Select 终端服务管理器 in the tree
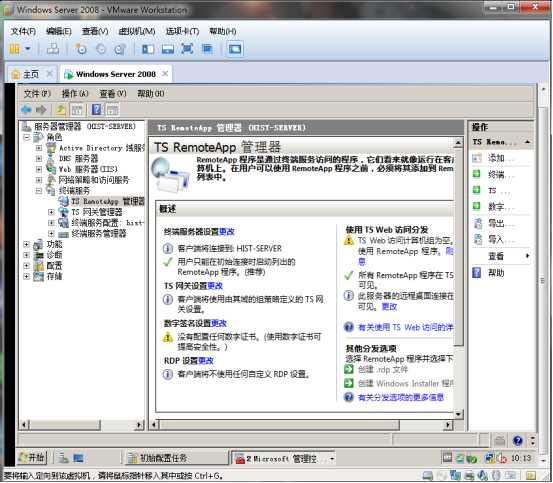The image size is (553, 483). (98, 233)
